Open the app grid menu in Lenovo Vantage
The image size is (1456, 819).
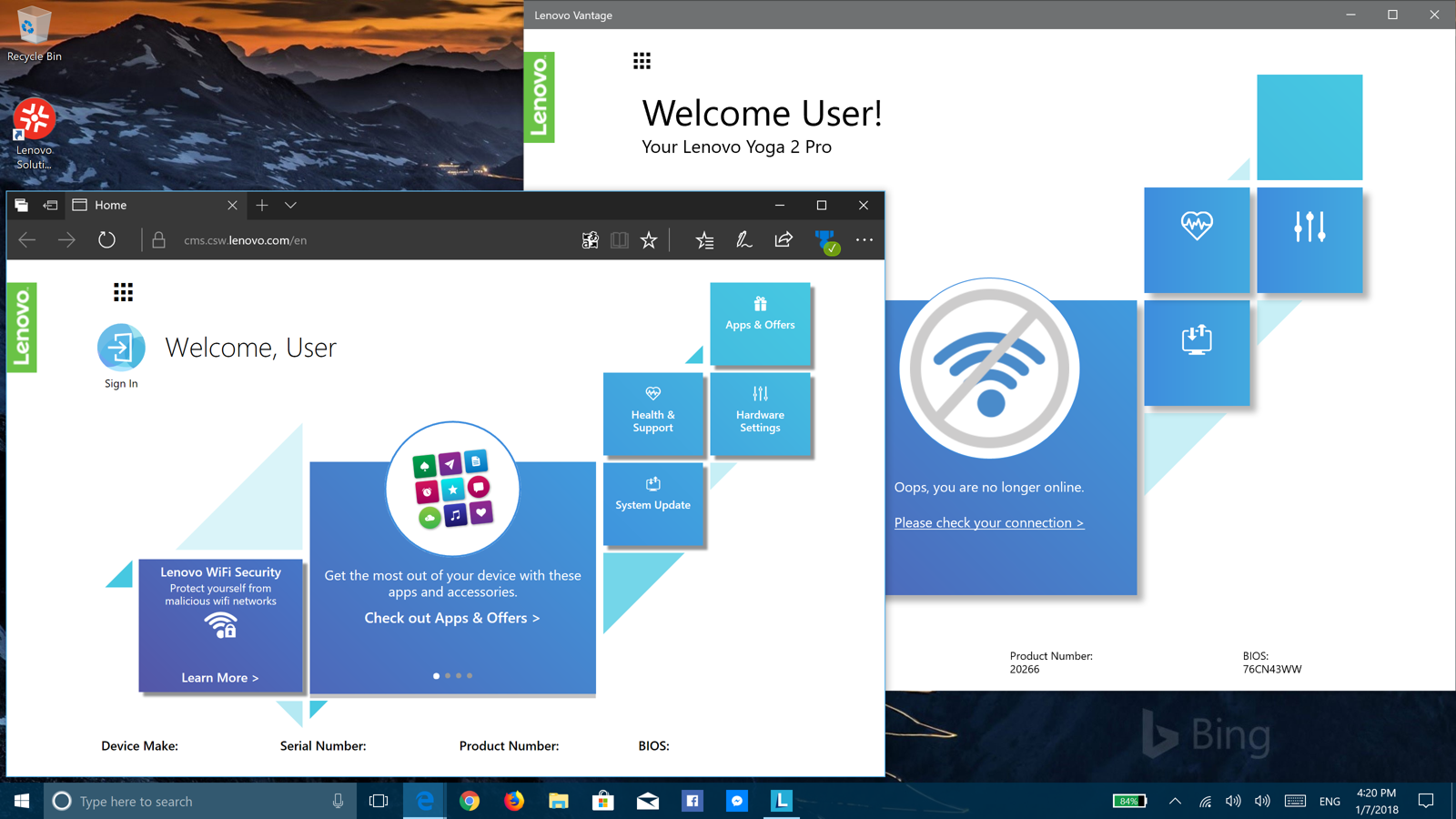pyautogui.click(x=642, y=61)
